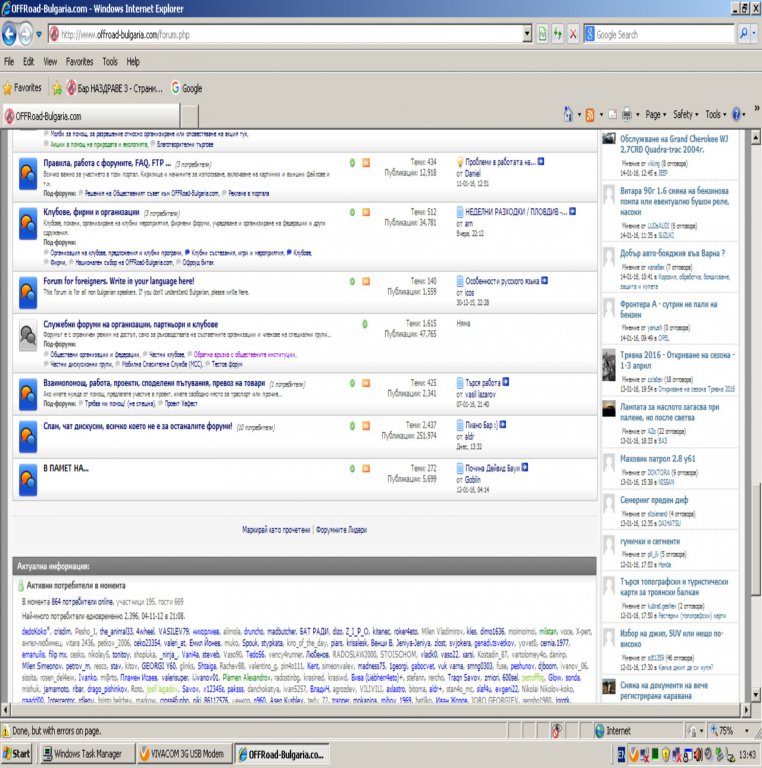
Task: Open the View menu
Action: (49, 62)
